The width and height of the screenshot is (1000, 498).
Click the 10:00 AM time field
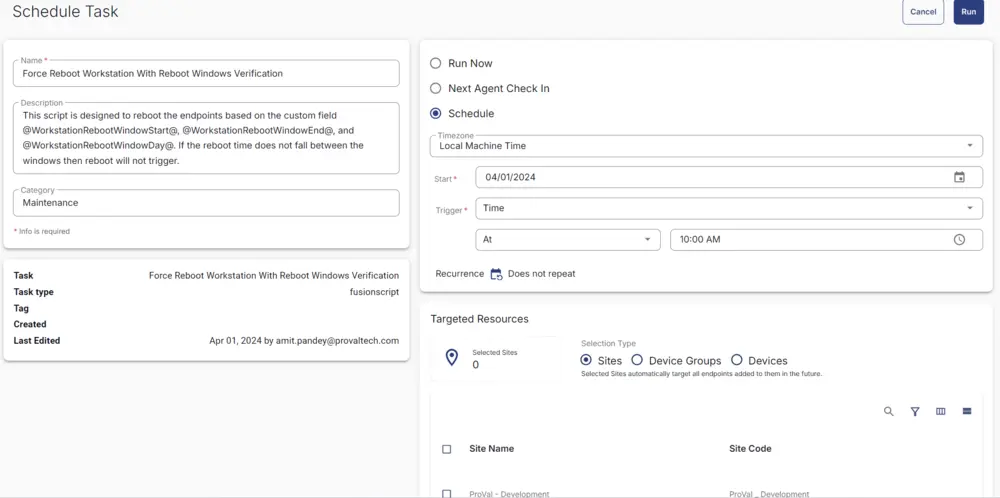pyautogui.click(x=826, y=240)
